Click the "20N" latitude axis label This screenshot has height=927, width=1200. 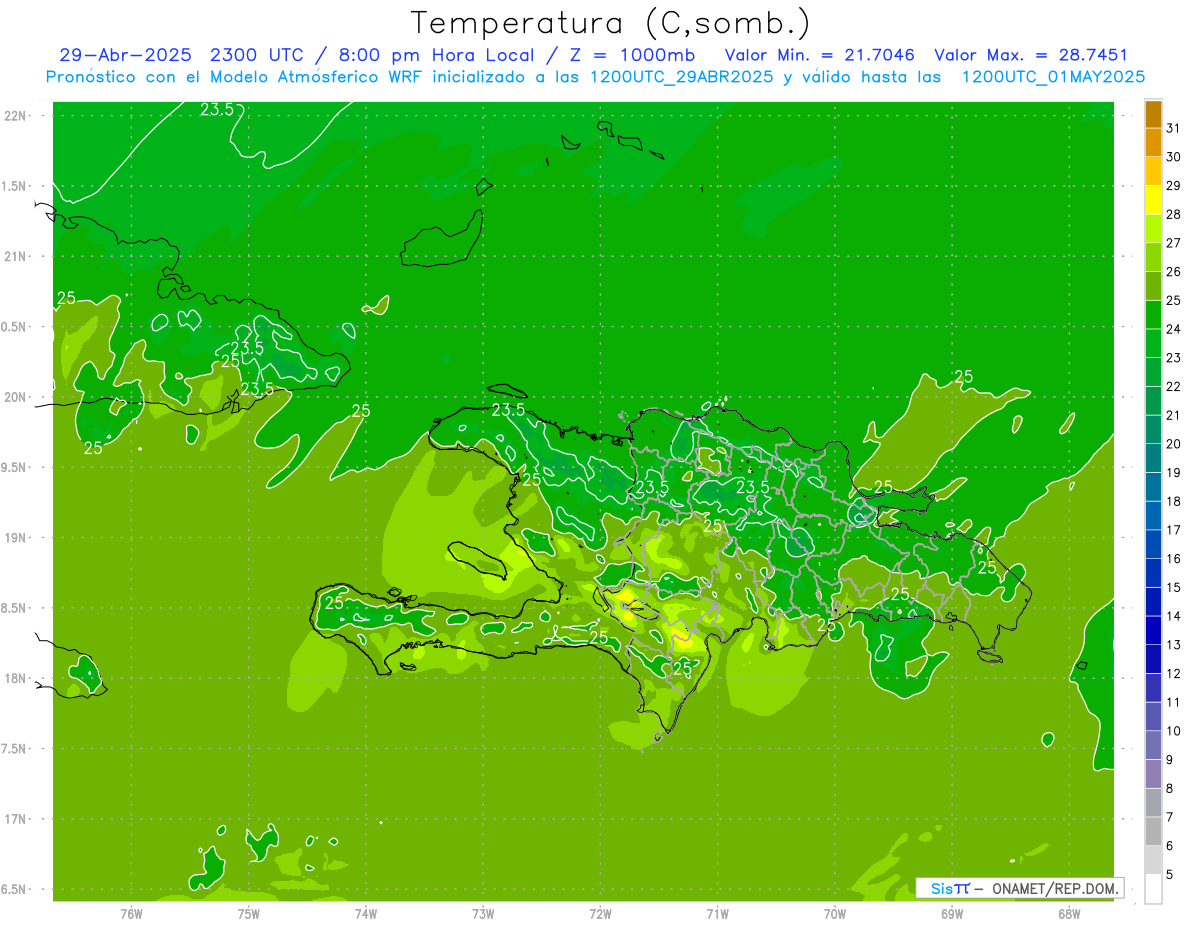pos(15,397)
